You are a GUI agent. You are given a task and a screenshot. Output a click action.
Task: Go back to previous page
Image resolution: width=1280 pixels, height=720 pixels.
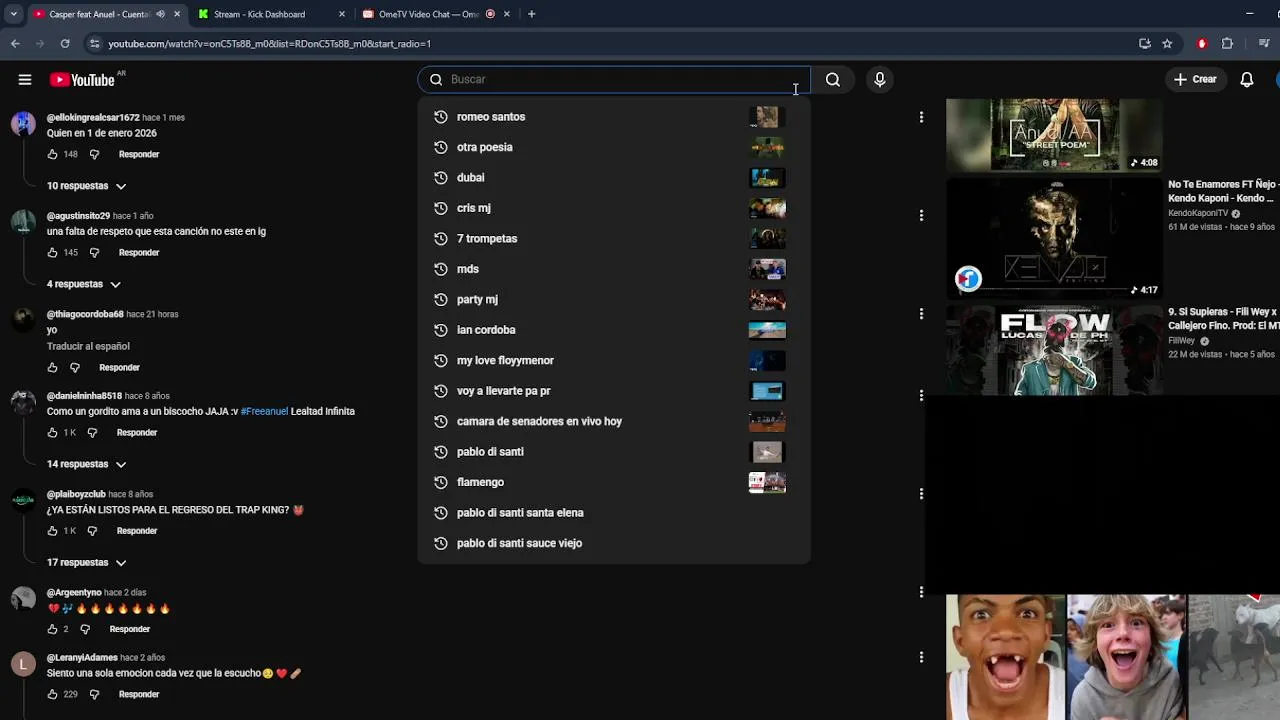point(15,44)
